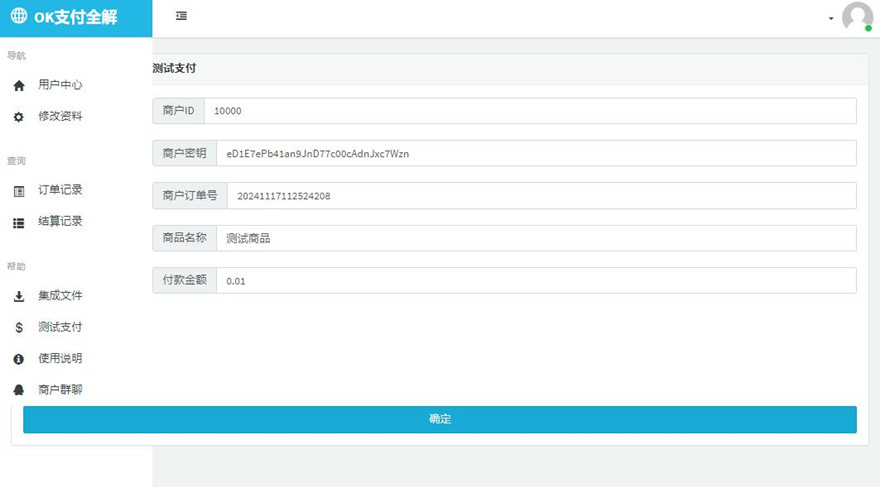Click the 导航 sidebar section header
This screenshot has width=880, height=487.
16,56
